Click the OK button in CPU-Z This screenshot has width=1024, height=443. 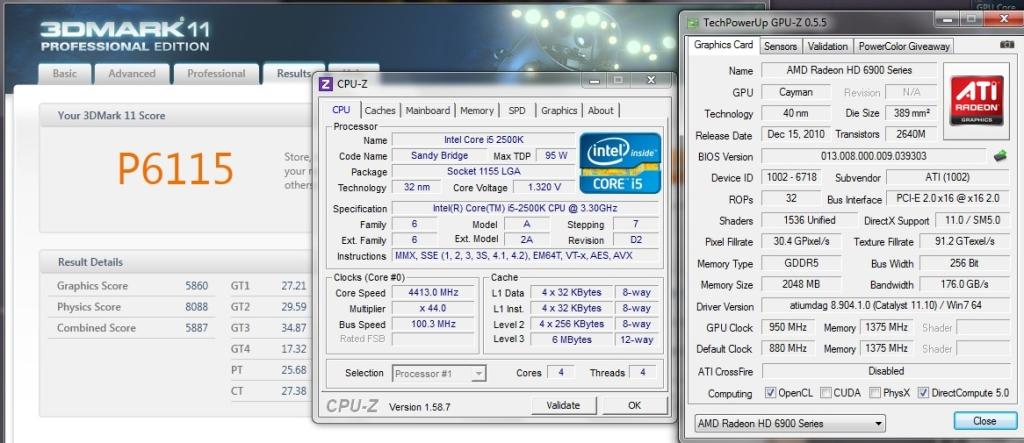pos(634,405)
